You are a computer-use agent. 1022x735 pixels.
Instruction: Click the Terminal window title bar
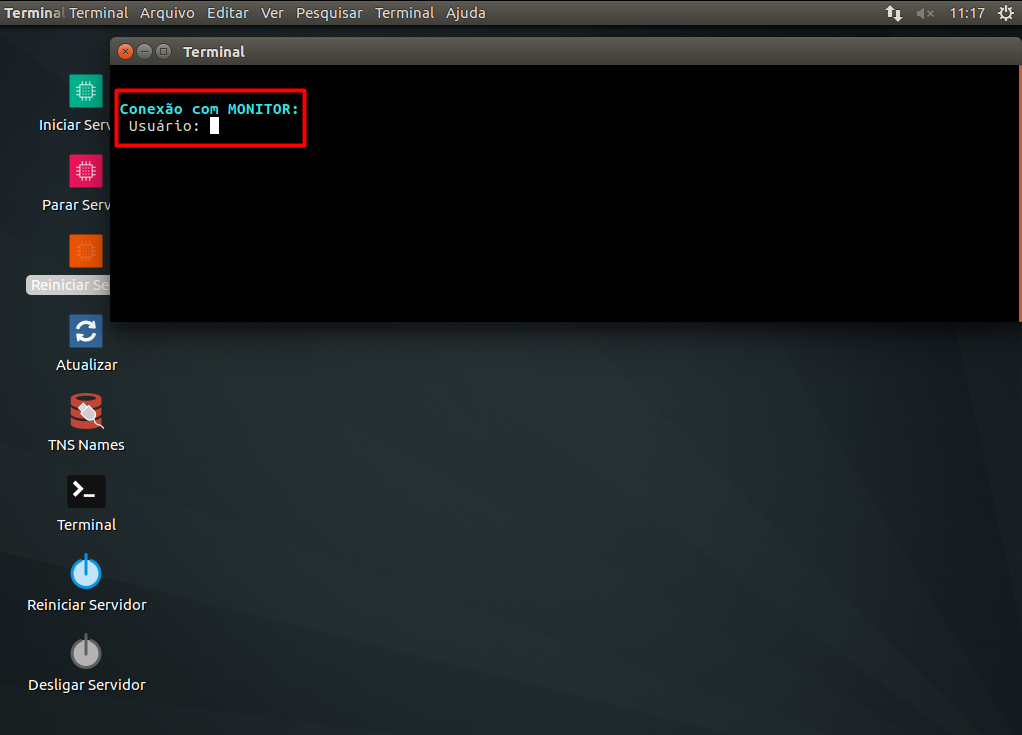[564, 51]
